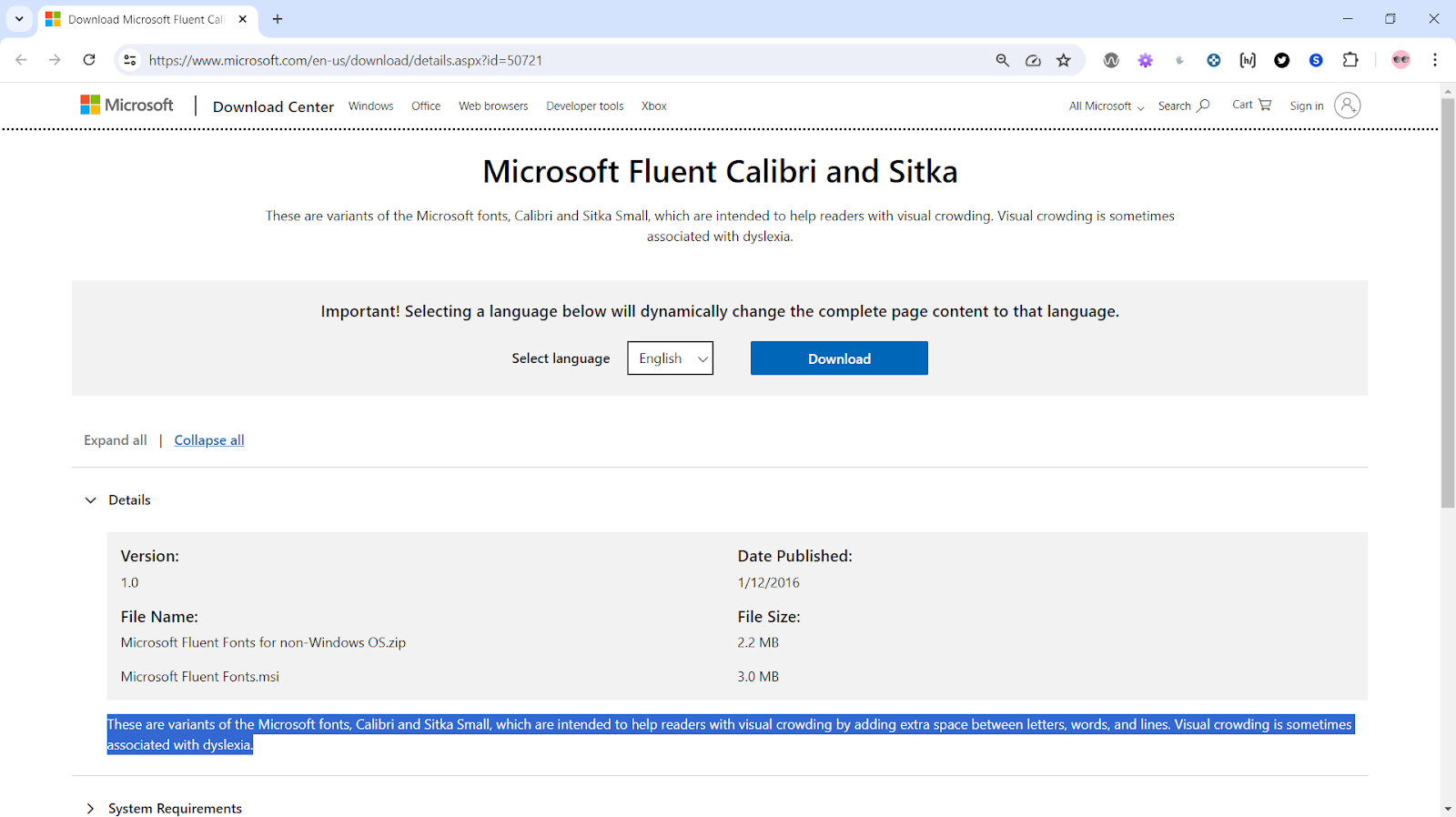Reload the current page
The image size is (1456, 817).
pyautogui.click(x=89, y=60)
